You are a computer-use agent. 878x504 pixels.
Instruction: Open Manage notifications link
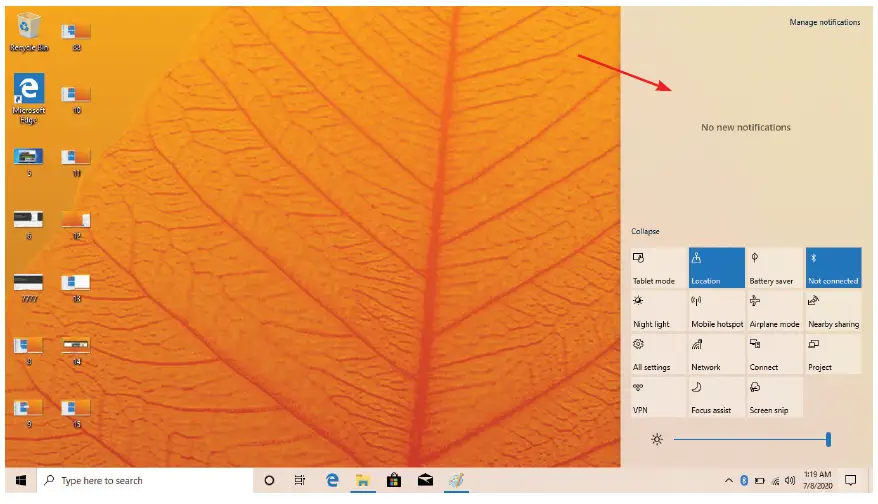(824, 22)
